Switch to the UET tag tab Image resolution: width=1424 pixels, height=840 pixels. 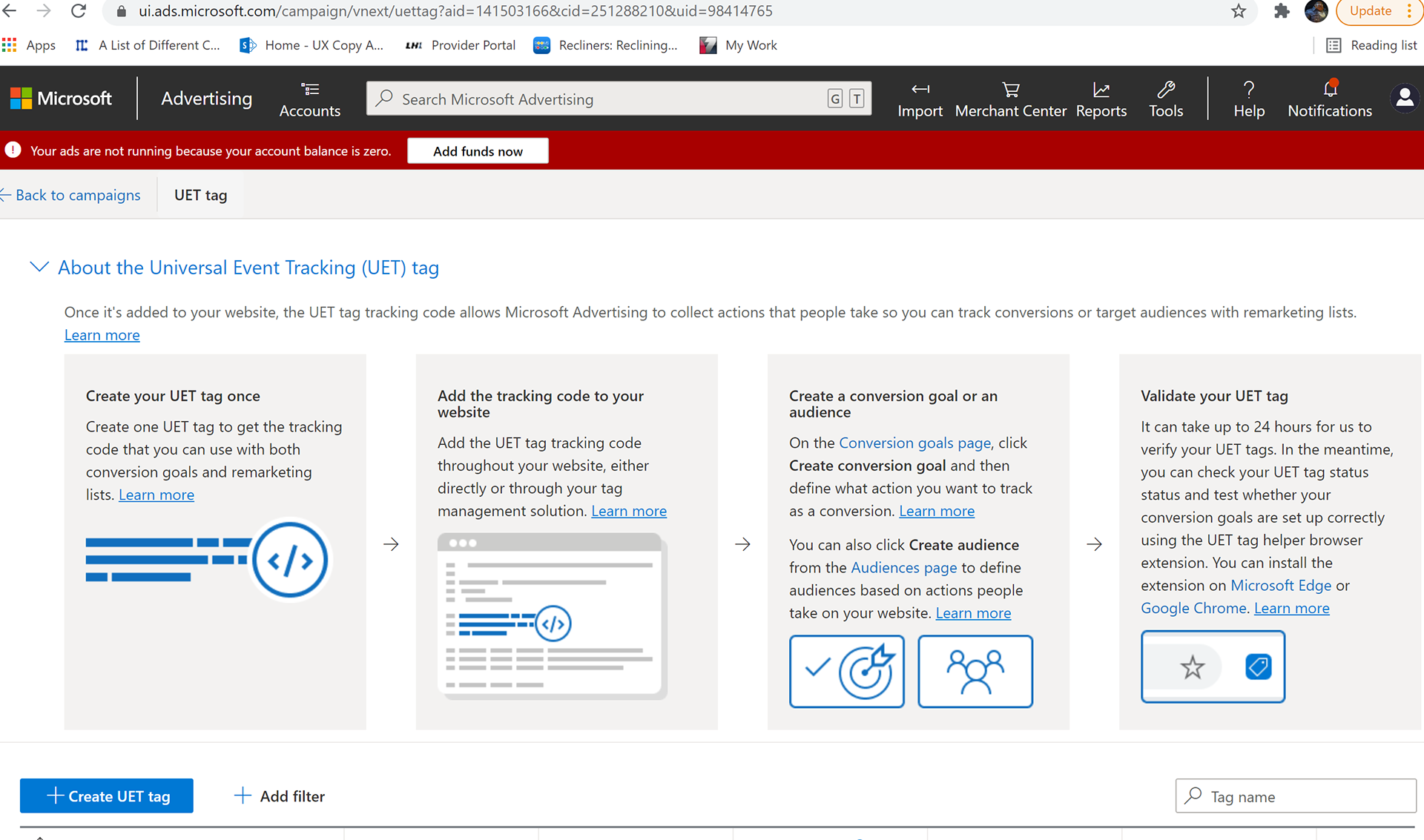pyautogui.click(x=200, y=195)
